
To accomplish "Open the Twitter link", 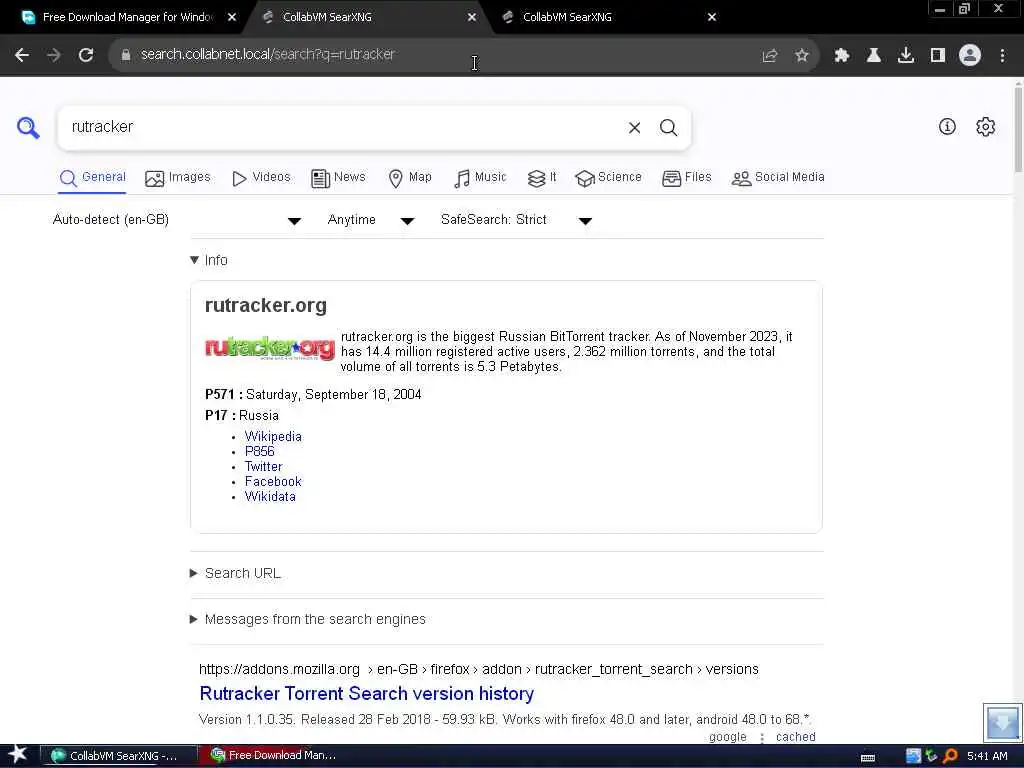I will (263, 466).
